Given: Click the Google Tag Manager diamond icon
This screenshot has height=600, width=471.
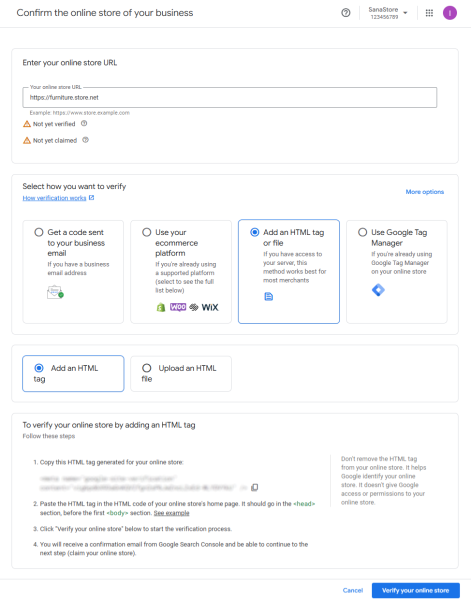Looking at the screenshot, I should [378, 290].
